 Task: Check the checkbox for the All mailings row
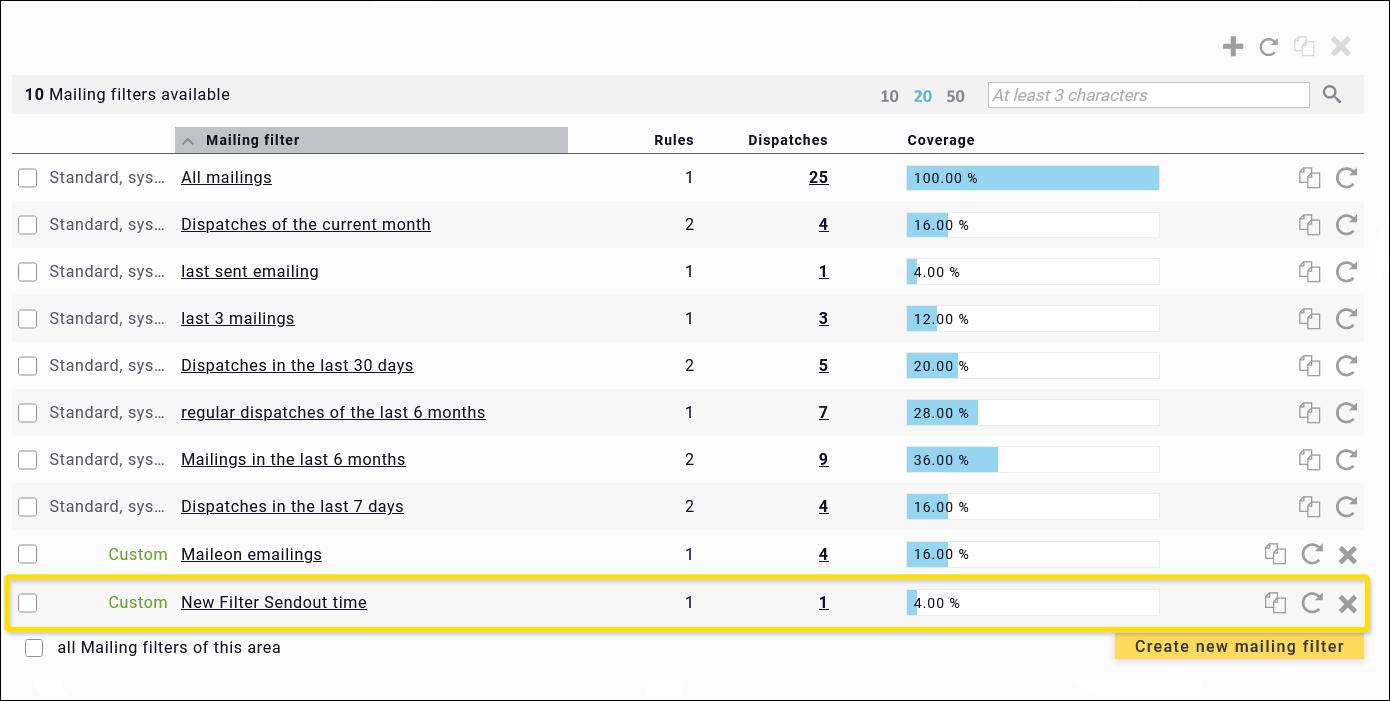coord(27,177)
